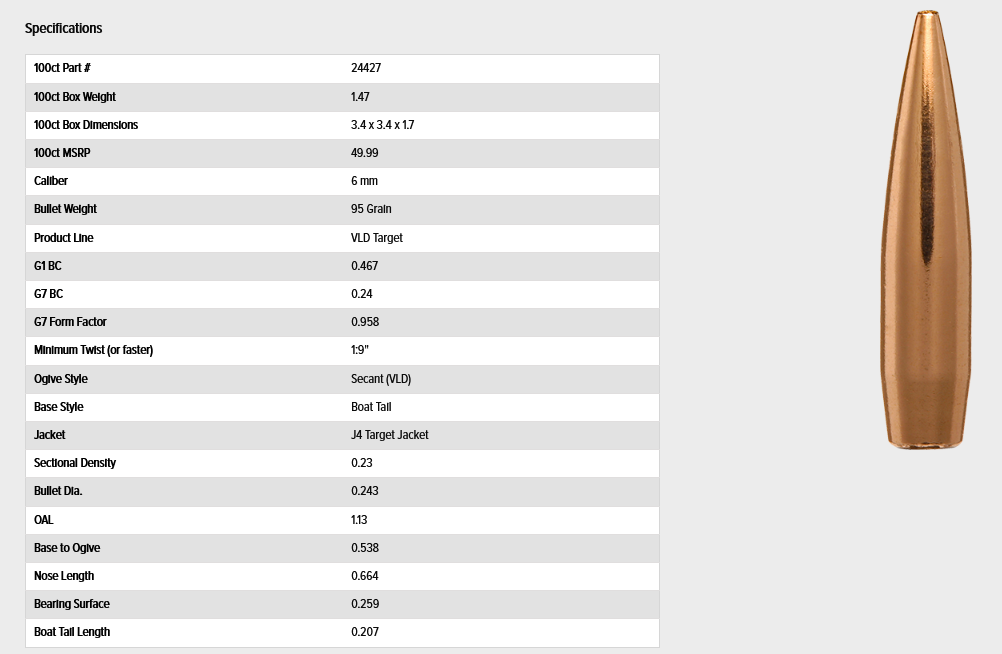Viewport: 1002px width, 654px height.
Task: Select the Nose Length value 0.664
Action: 365,576
